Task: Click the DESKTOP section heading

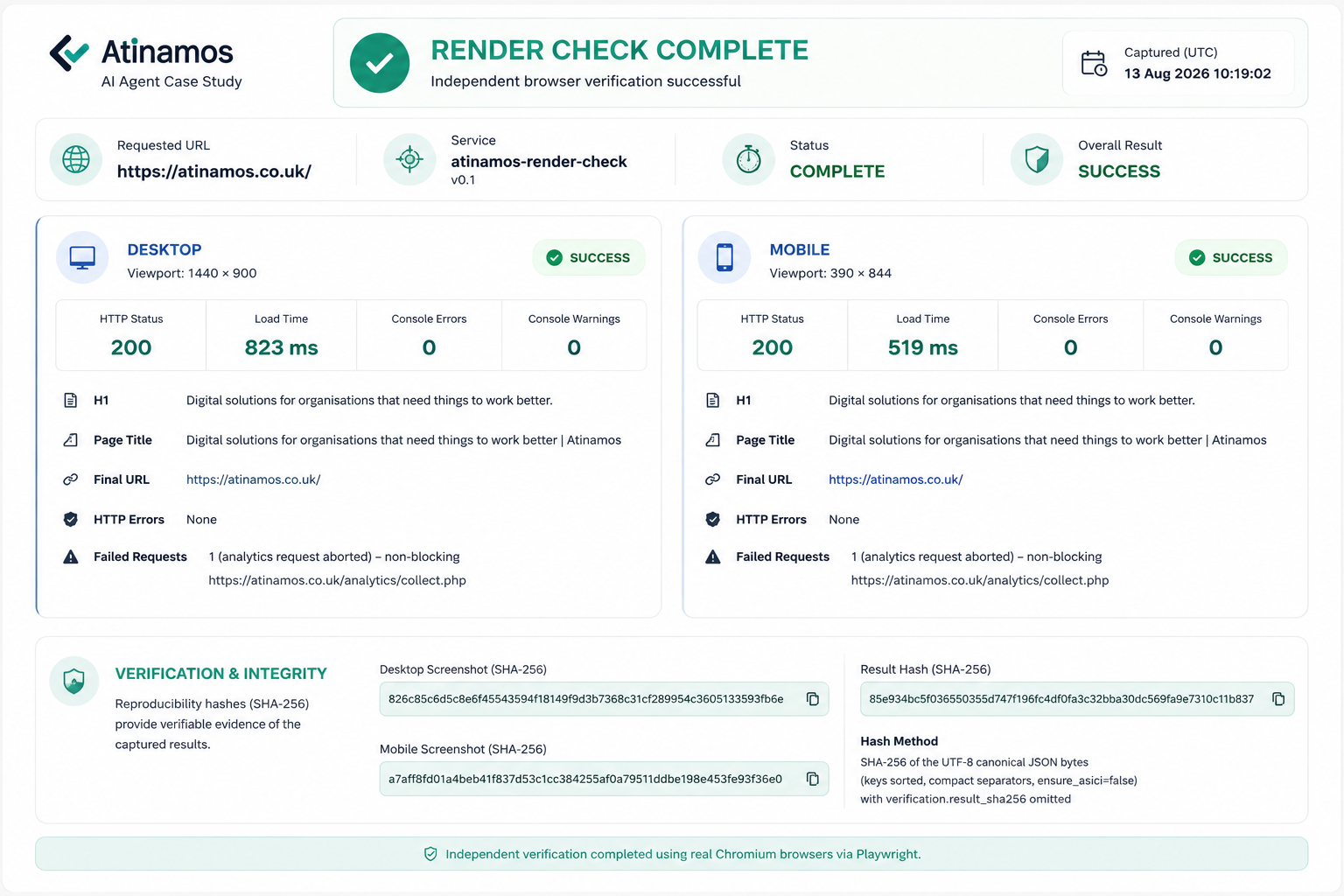Action: (x=164, y=249)
